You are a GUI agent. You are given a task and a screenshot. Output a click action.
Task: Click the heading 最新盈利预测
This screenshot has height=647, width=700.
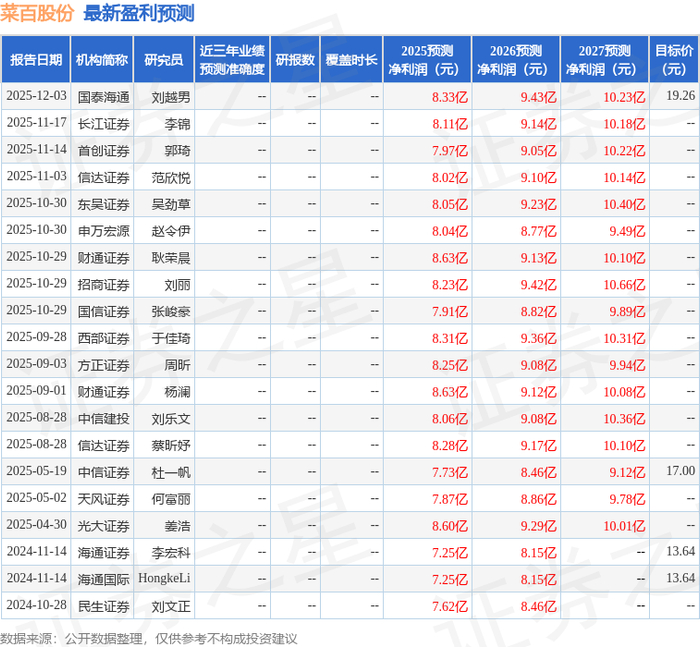[139, 13]
